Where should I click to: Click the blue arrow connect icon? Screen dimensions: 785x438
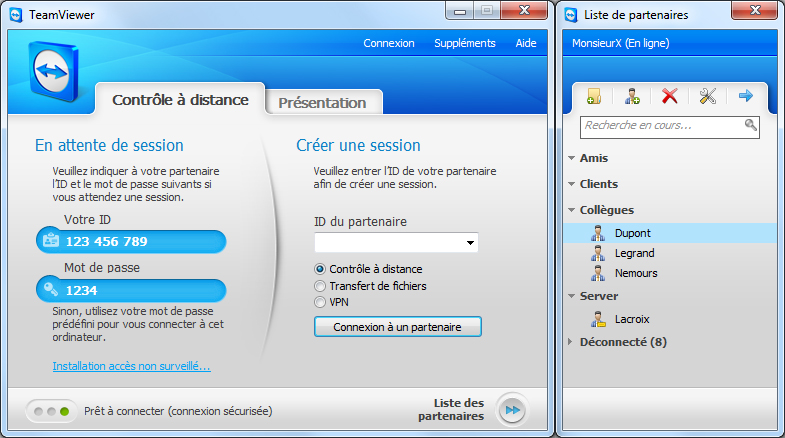745,95
